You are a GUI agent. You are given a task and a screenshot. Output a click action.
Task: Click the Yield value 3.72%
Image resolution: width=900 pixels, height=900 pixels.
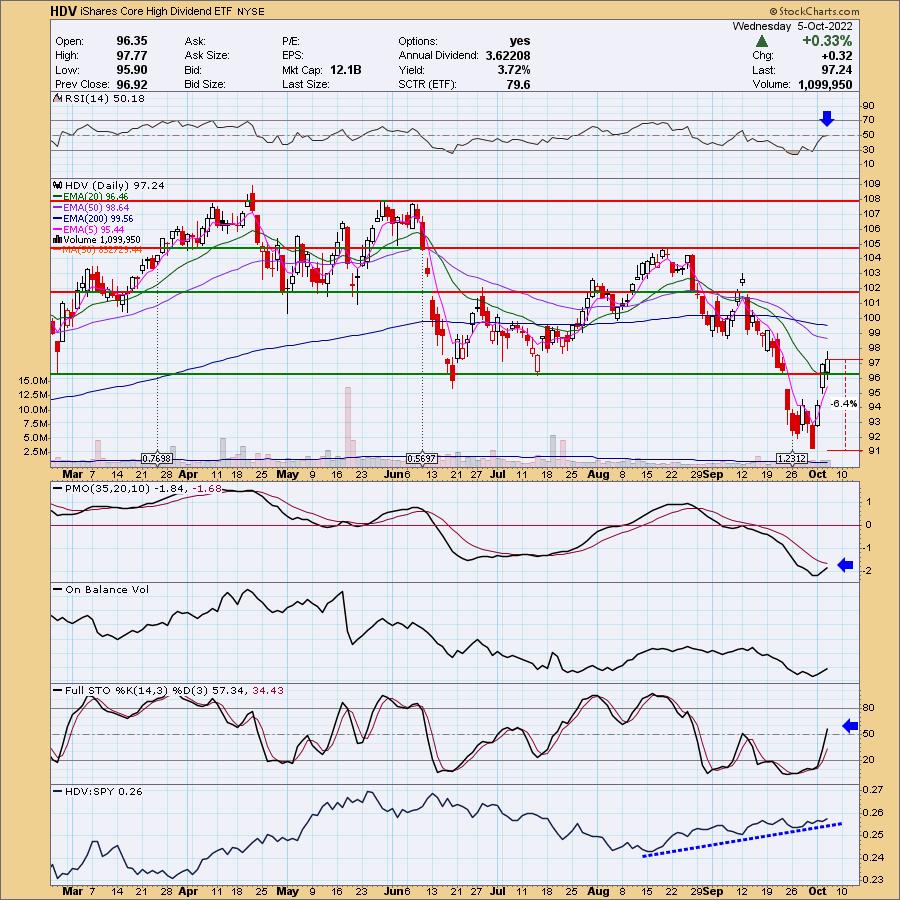click(x=514, y=70)
